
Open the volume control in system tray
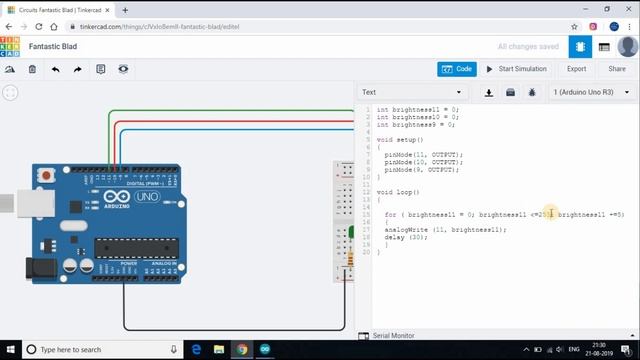click(560, 350)
